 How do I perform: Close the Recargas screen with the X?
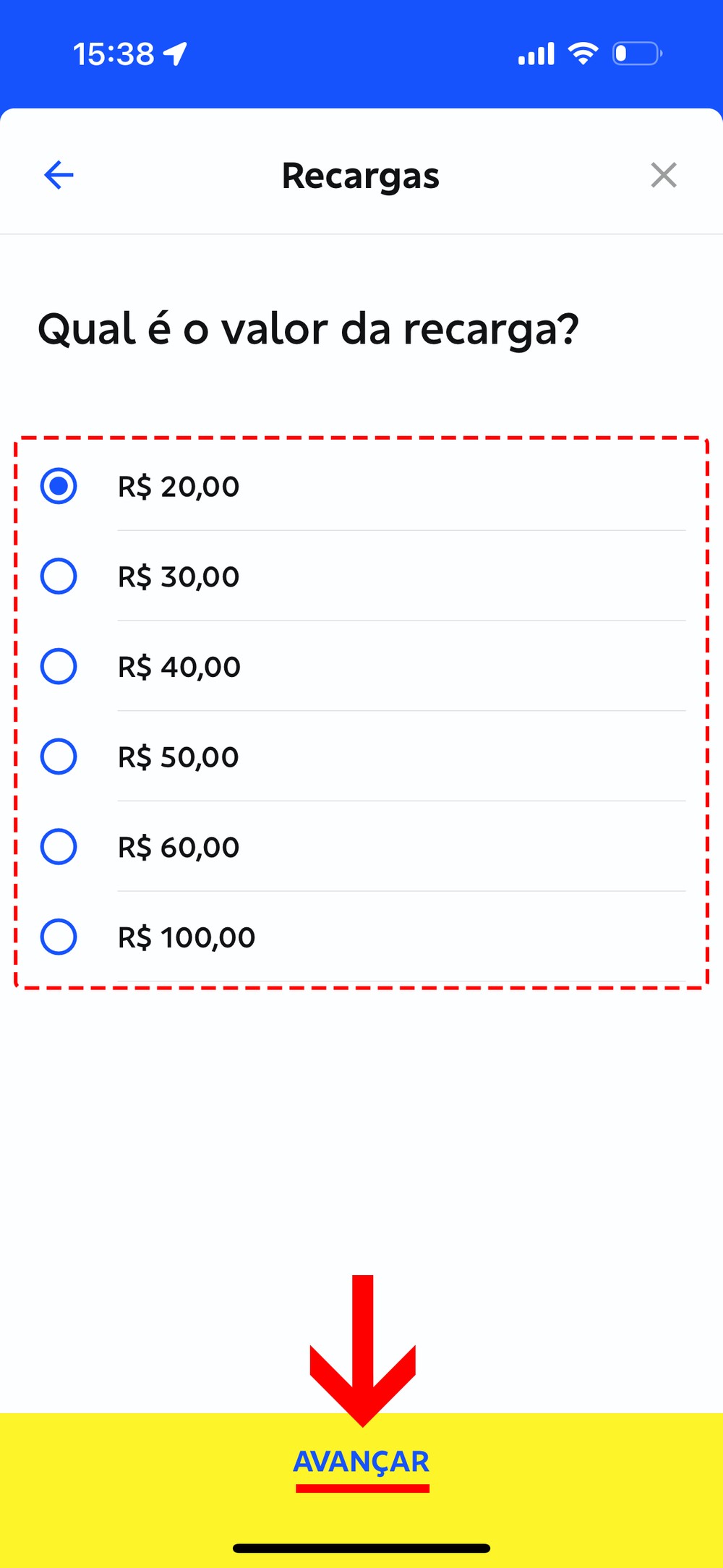click(x=663, y=175)
